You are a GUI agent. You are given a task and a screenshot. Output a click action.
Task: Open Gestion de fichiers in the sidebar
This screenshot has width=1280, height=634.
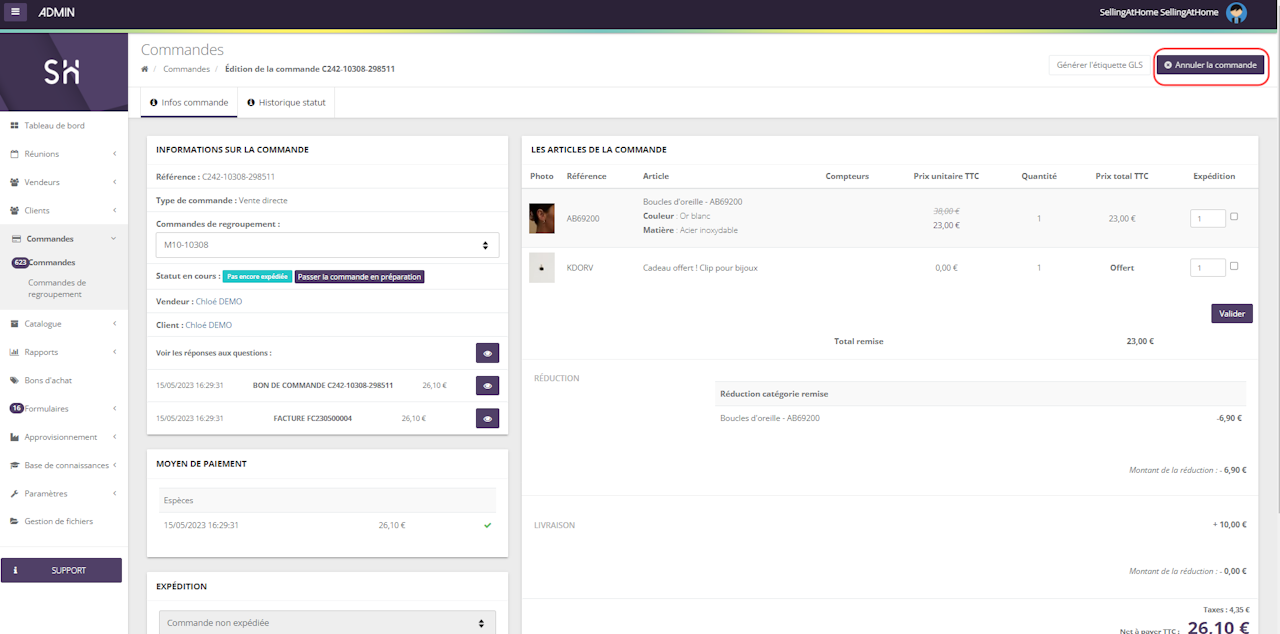[58, 521]
